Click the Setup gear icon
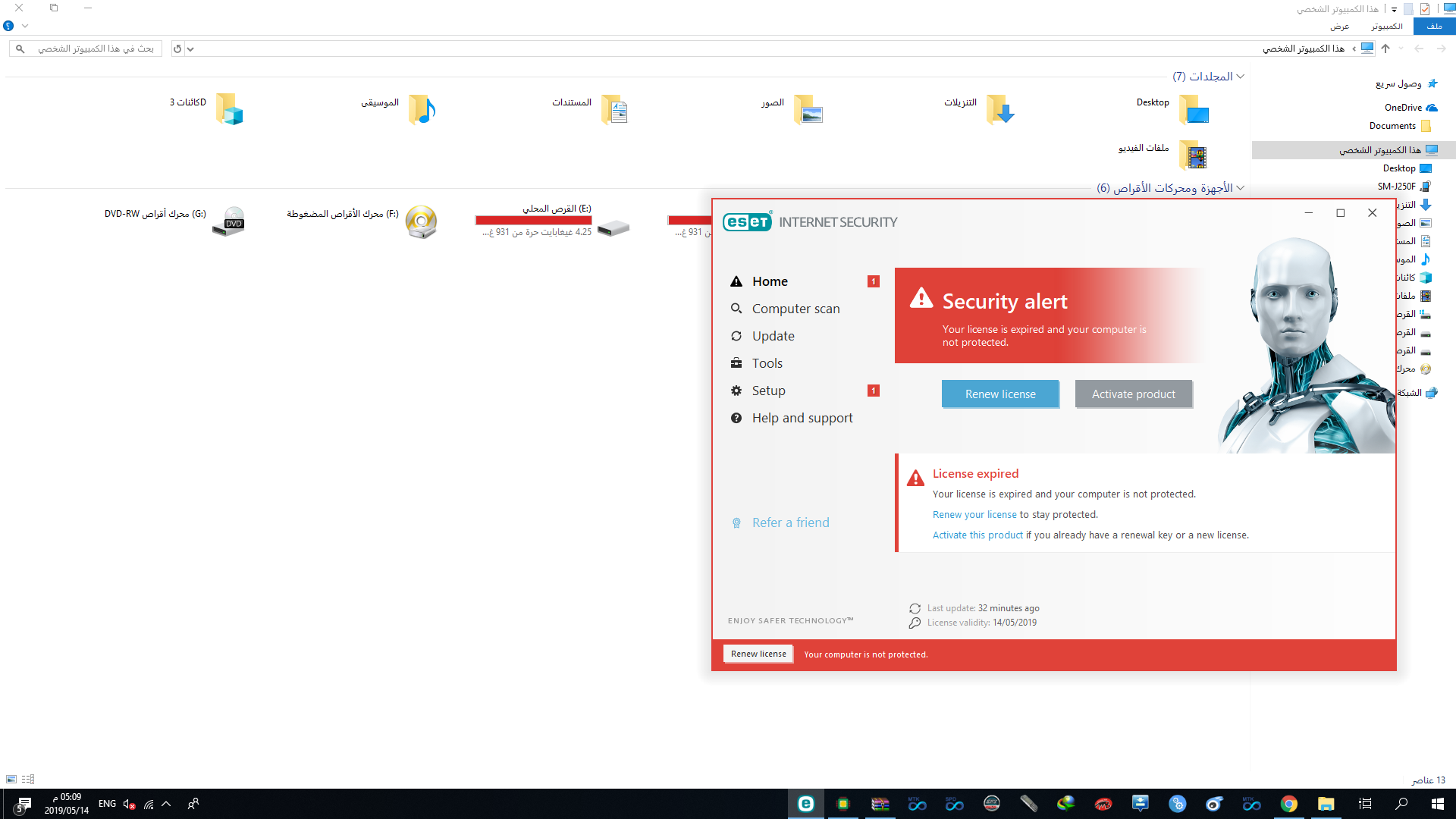Screen dimensions: 1456x819 736,391
